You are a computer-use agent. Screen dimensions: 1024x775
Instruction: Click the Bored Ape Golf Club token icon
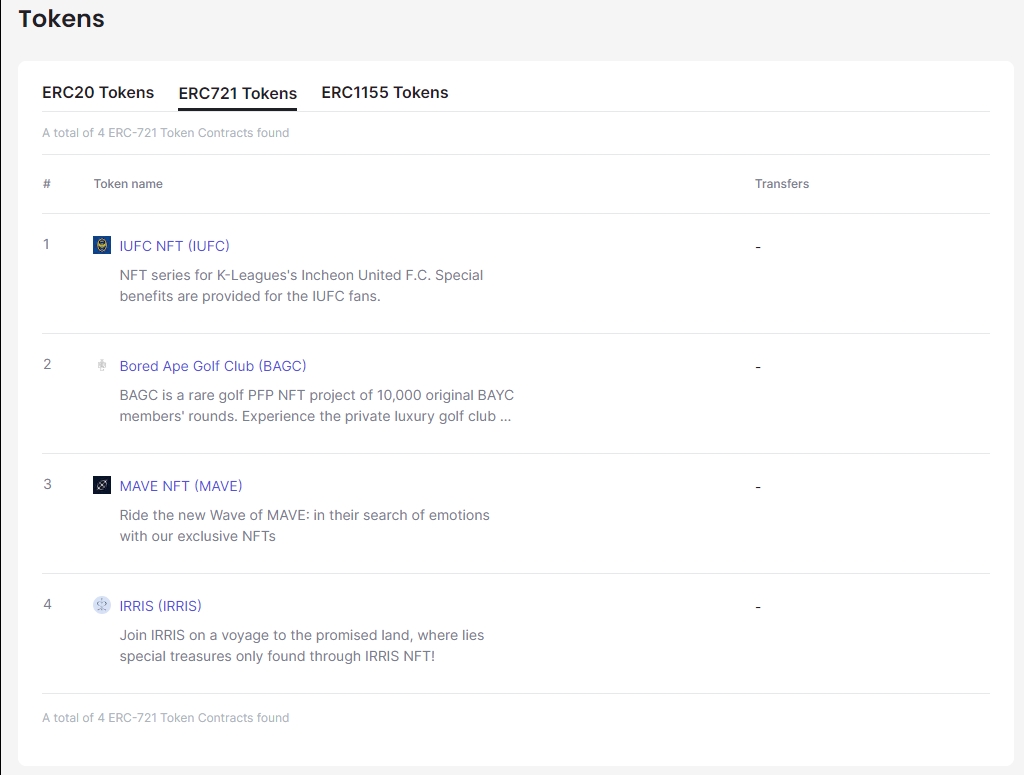101,365
